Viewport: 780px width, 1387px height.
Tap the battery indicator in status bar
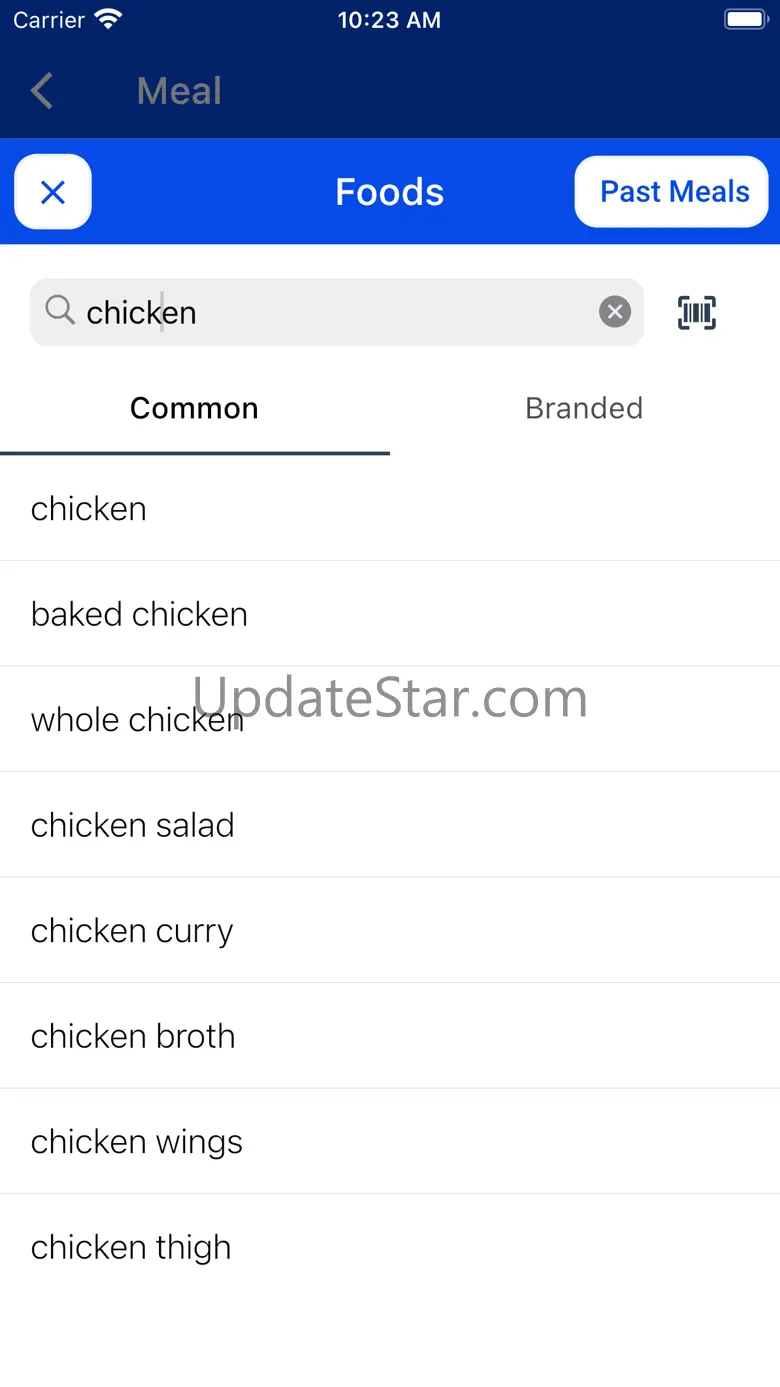(x=745, y=19)
